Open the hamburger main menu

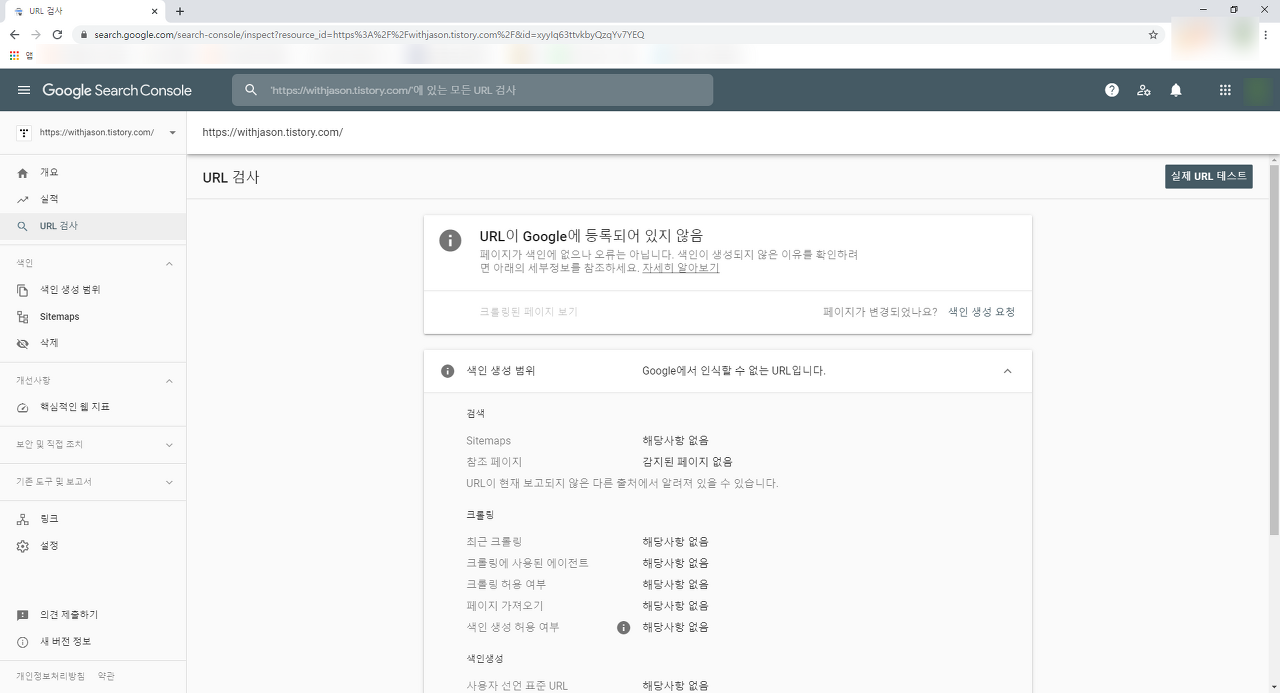pos(24,90)
